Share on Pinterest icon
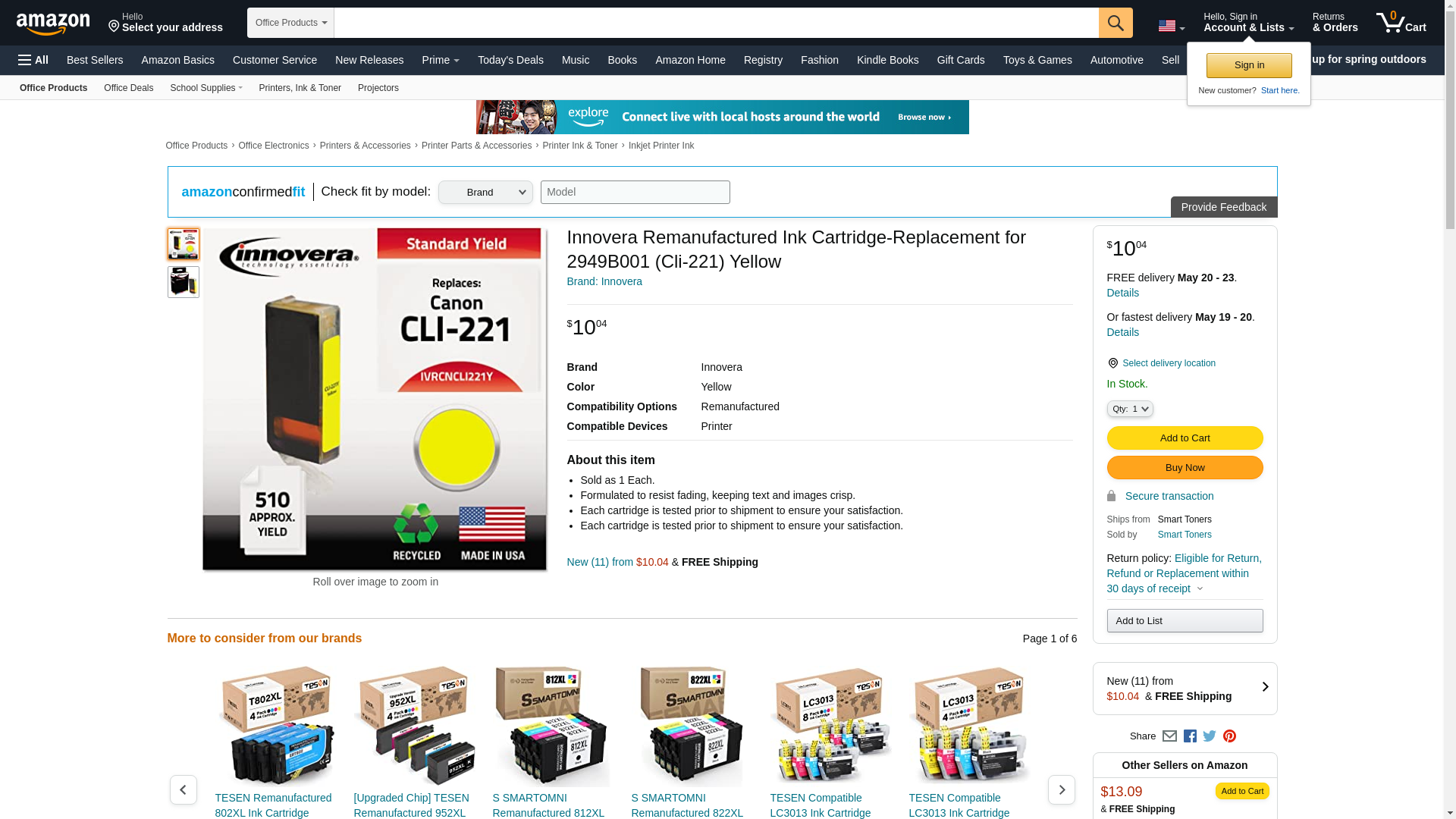 pyautogui.click(x=1229, y=736)
